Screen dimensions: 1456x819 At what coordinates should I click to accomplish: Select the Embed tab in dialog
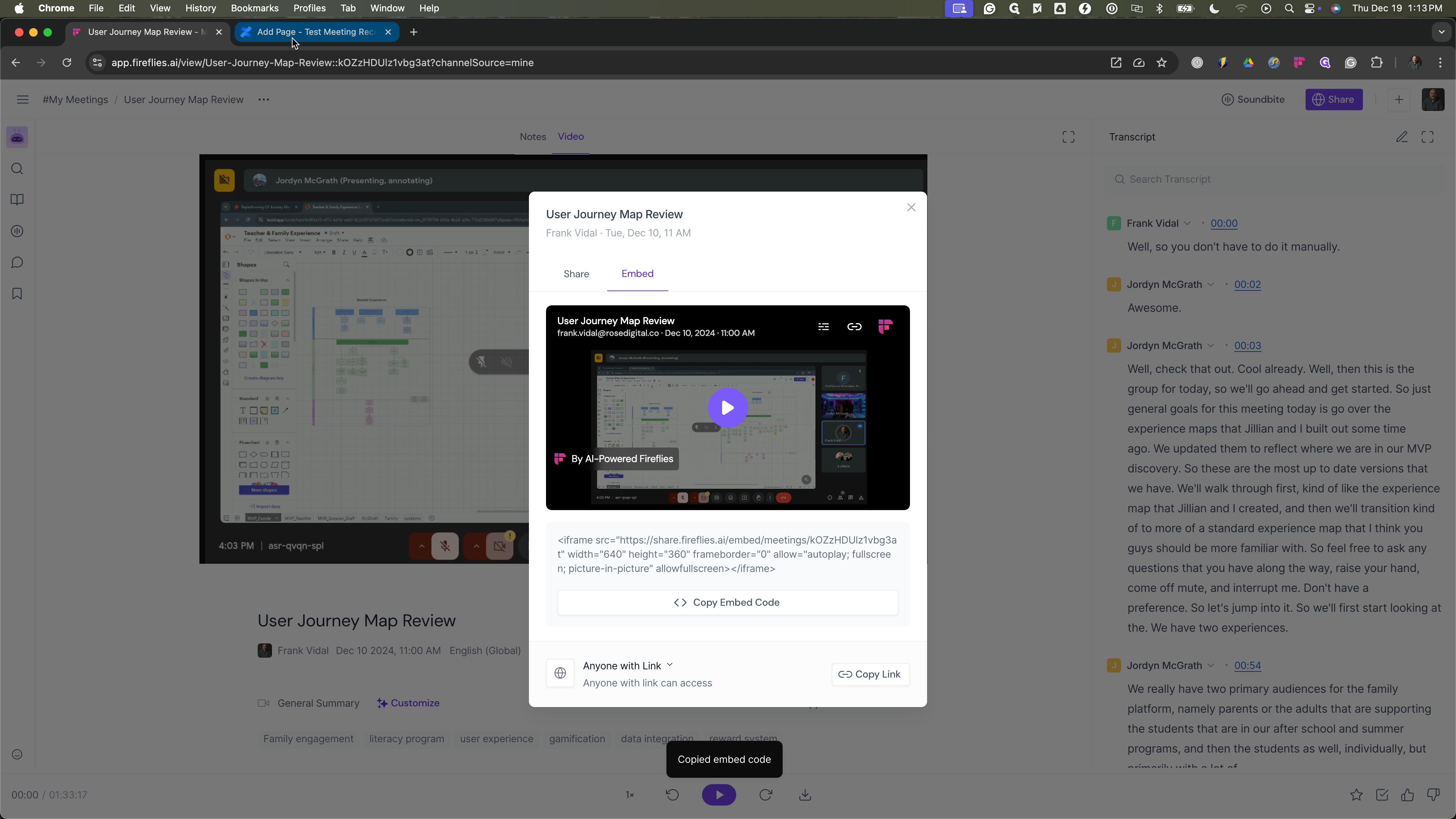tap(637, 274)
